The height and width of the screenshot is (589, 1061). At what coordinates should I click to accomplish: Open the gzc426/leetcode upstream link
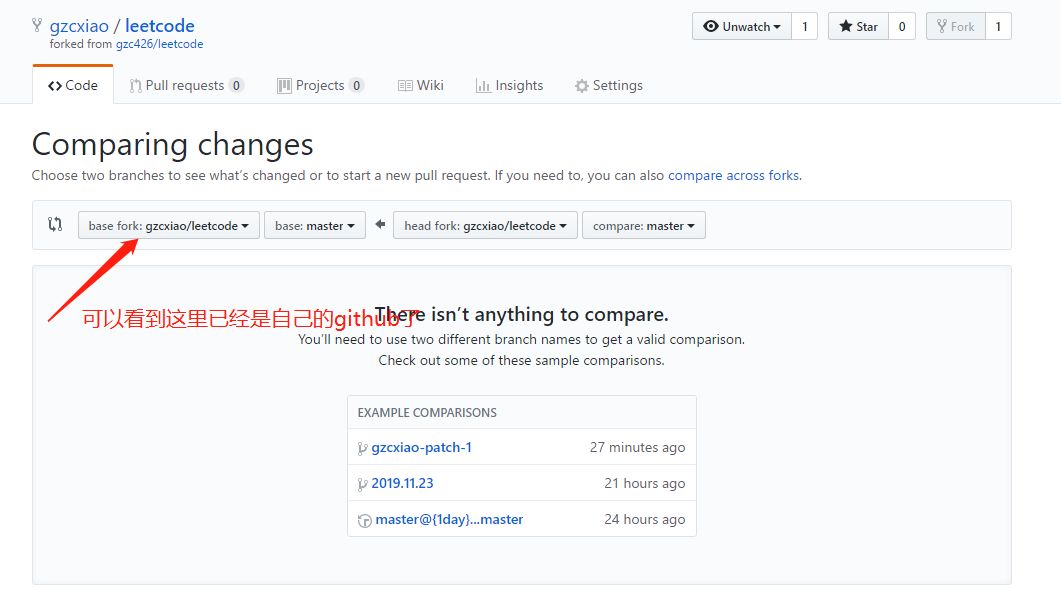pyautogui.click(x=159, y=44)
